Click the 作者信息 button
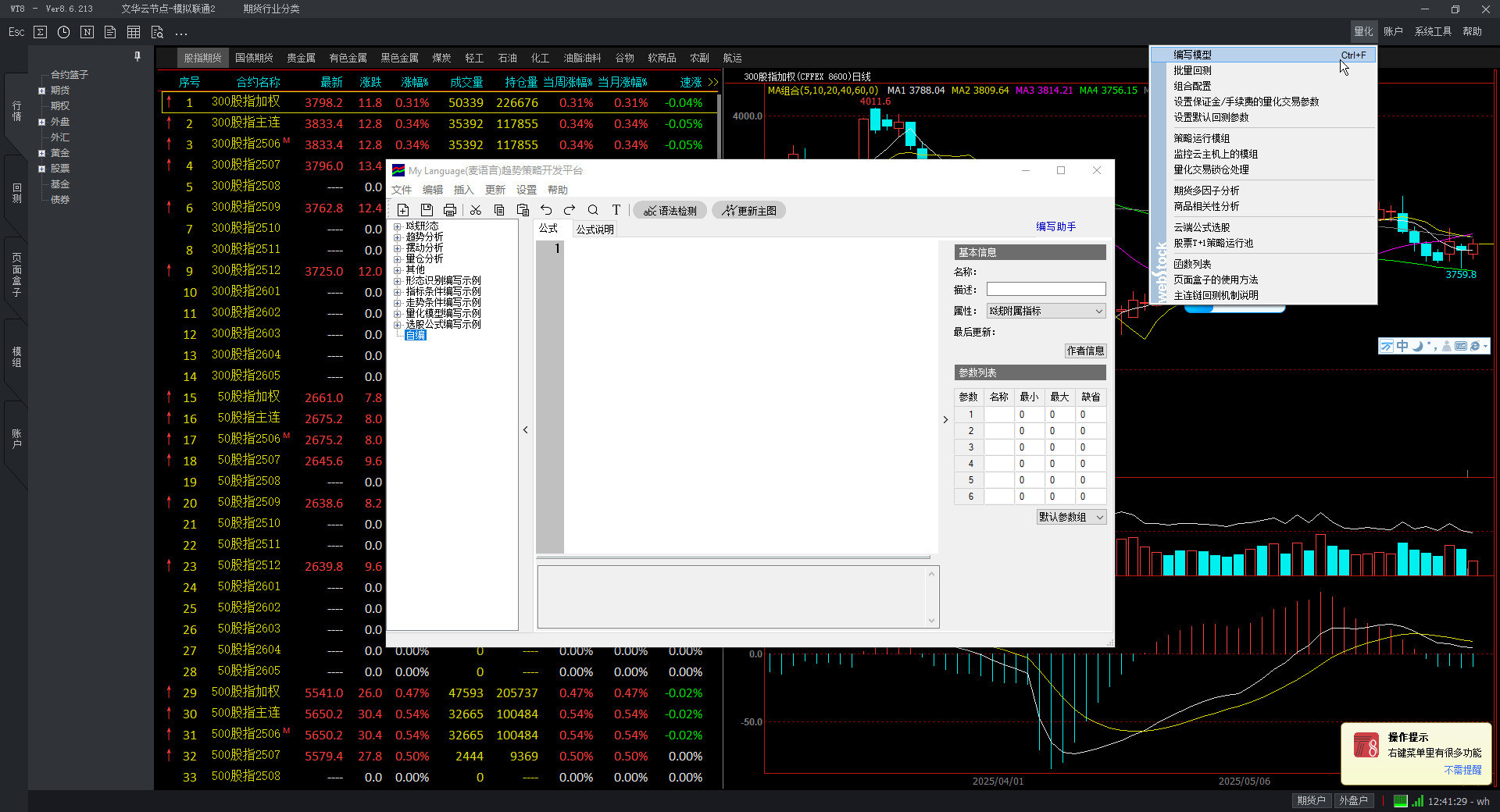Viewport: 1500px width, 812px height. tap(1085, 351)
